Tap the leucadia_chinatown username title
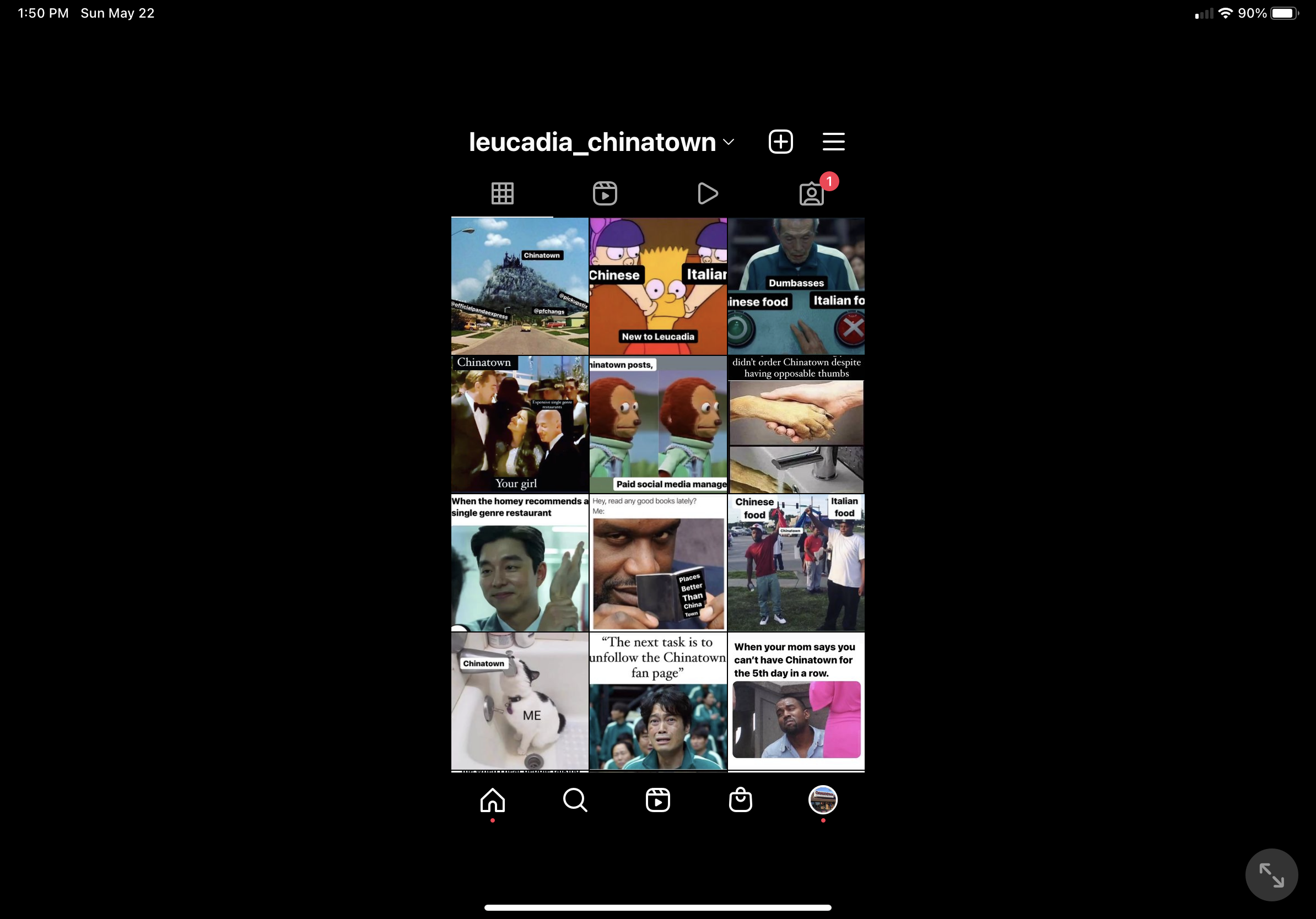This screenshot has height=919, width=1316. [x=592, y=142]
